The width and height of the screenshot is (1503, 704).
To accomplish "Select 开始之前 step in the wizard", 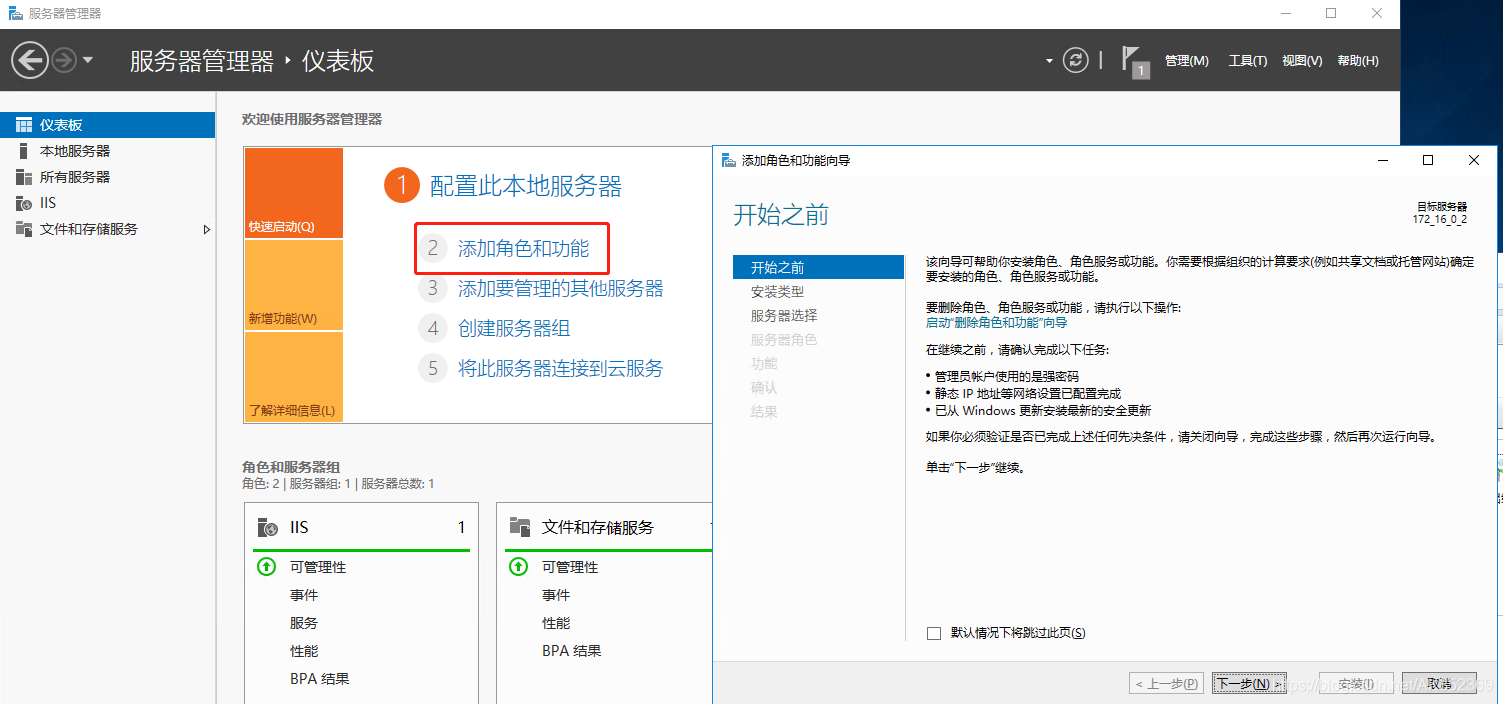I will pyautogui.click(x=818, y=267).
